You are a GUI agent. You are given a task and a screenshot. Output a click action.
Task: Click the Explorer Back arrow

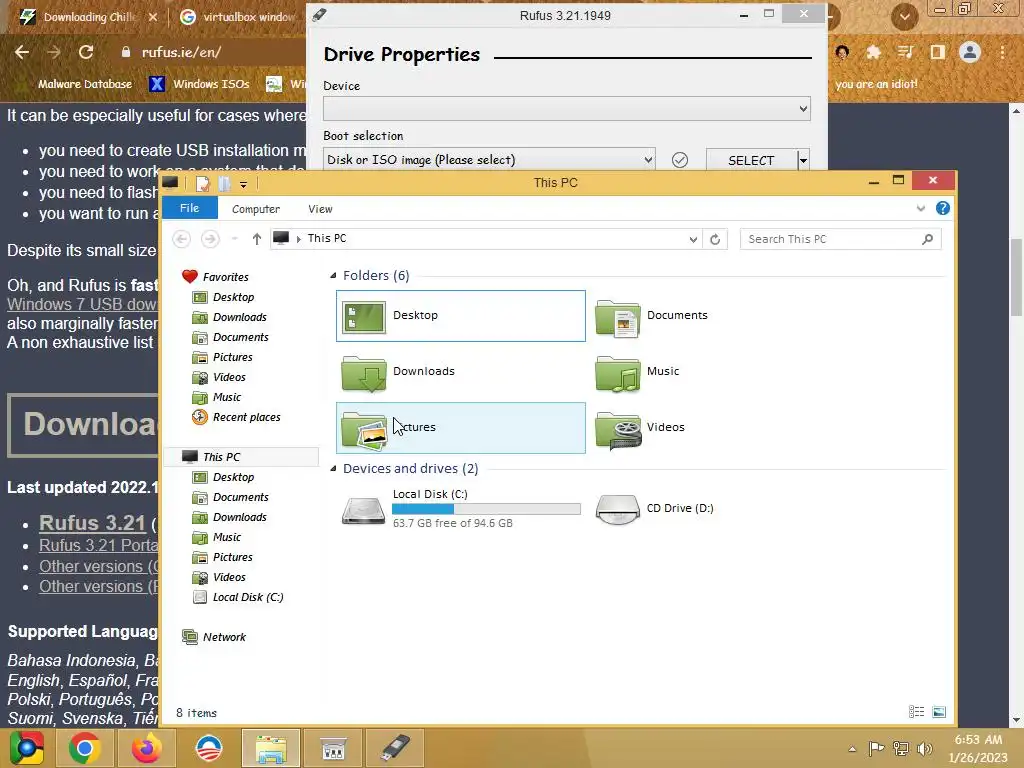pyautogui.click(x=182, y=239)
